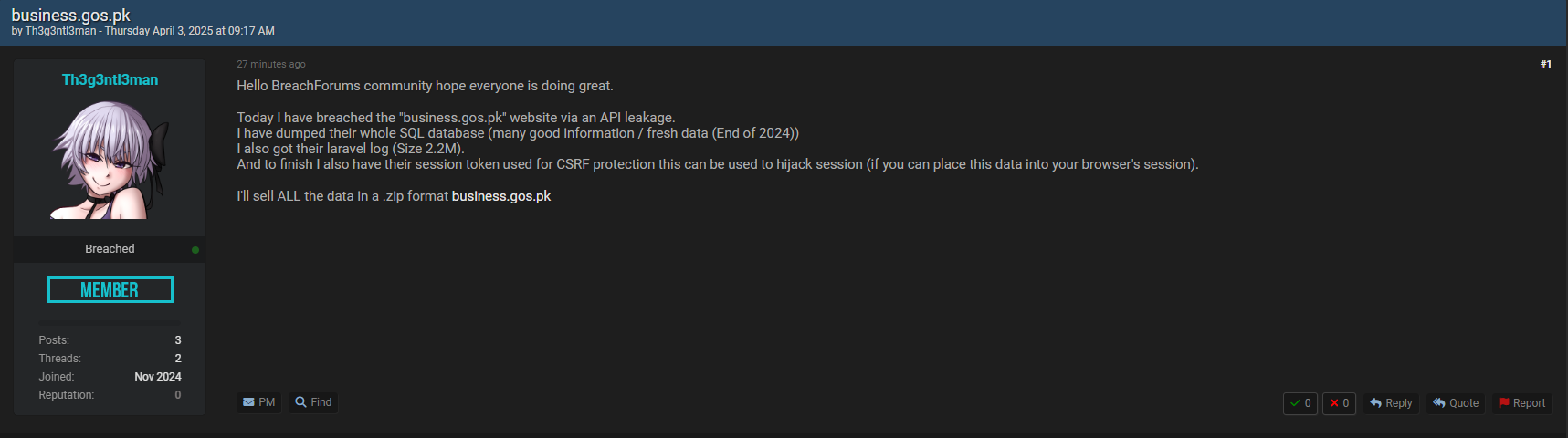Click the green checkmark upvote icon
1568x438 pixels.
[x=1295, y=403]
